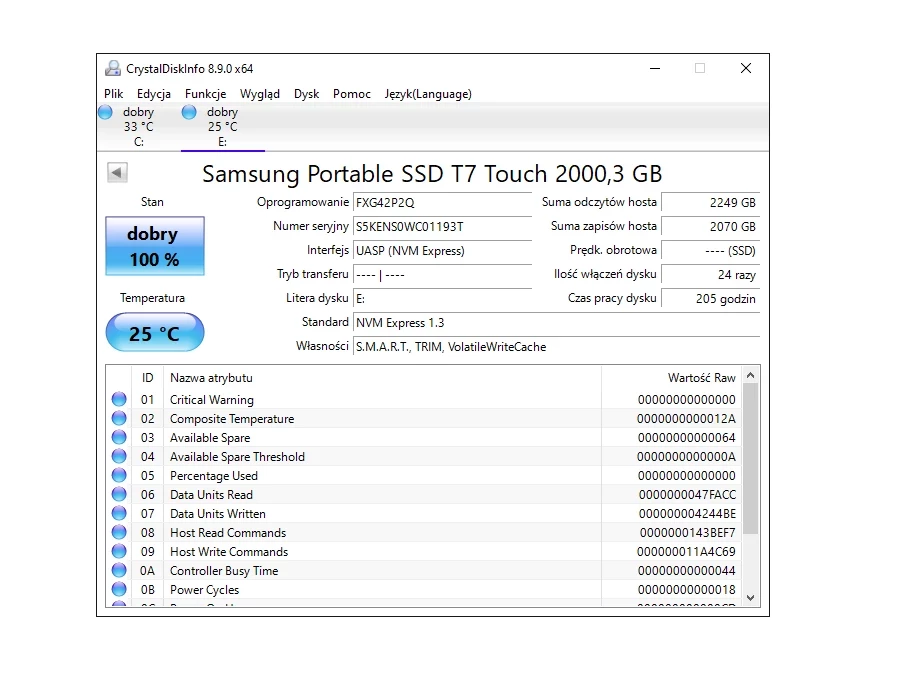
Task: Click the CrystalDiskInfo logo in the title bar
Action: (113, 67)
